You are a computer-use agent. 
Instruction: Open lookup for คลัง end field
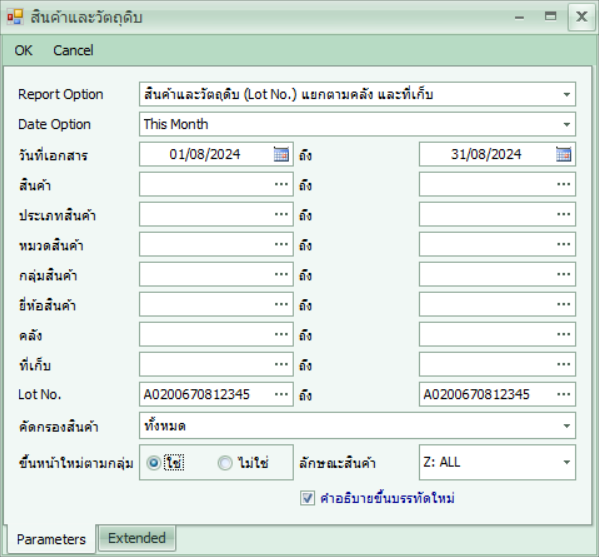pyautogui.click(x=563, y=334)
